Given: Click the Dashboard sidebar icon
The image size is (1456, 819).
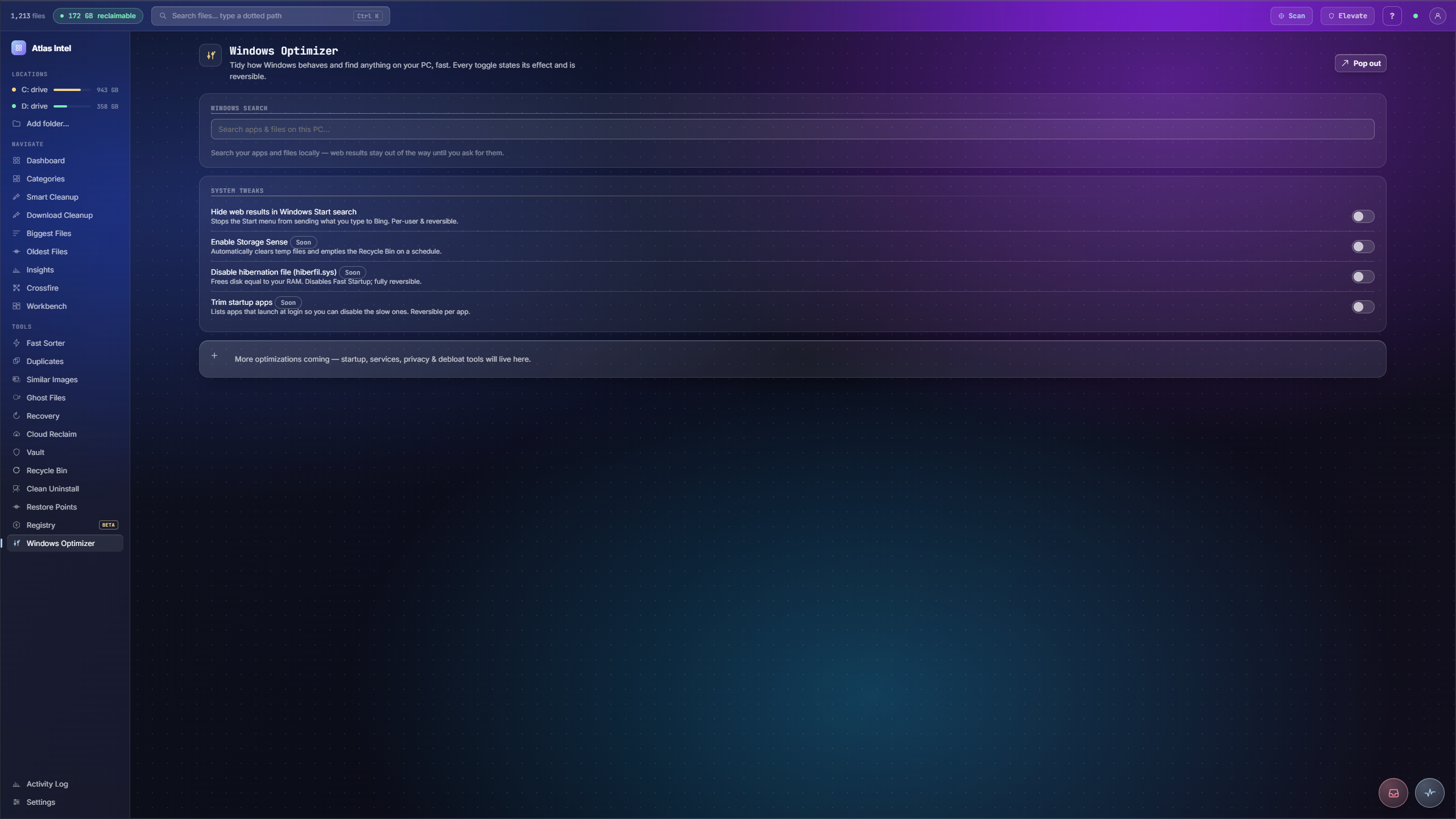Looking at the screenshot, I should pos(16,161).
